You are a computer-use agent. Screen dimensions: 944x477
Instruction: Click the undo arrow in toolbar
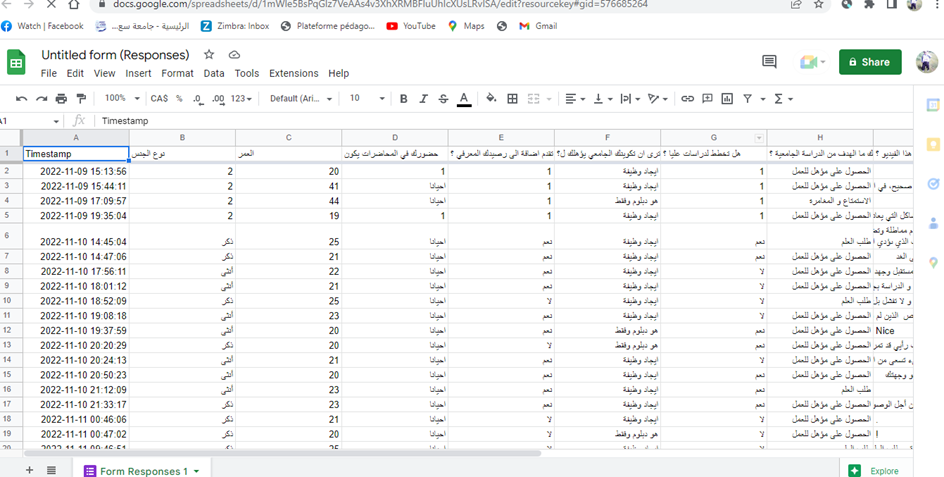click(22, 99)
